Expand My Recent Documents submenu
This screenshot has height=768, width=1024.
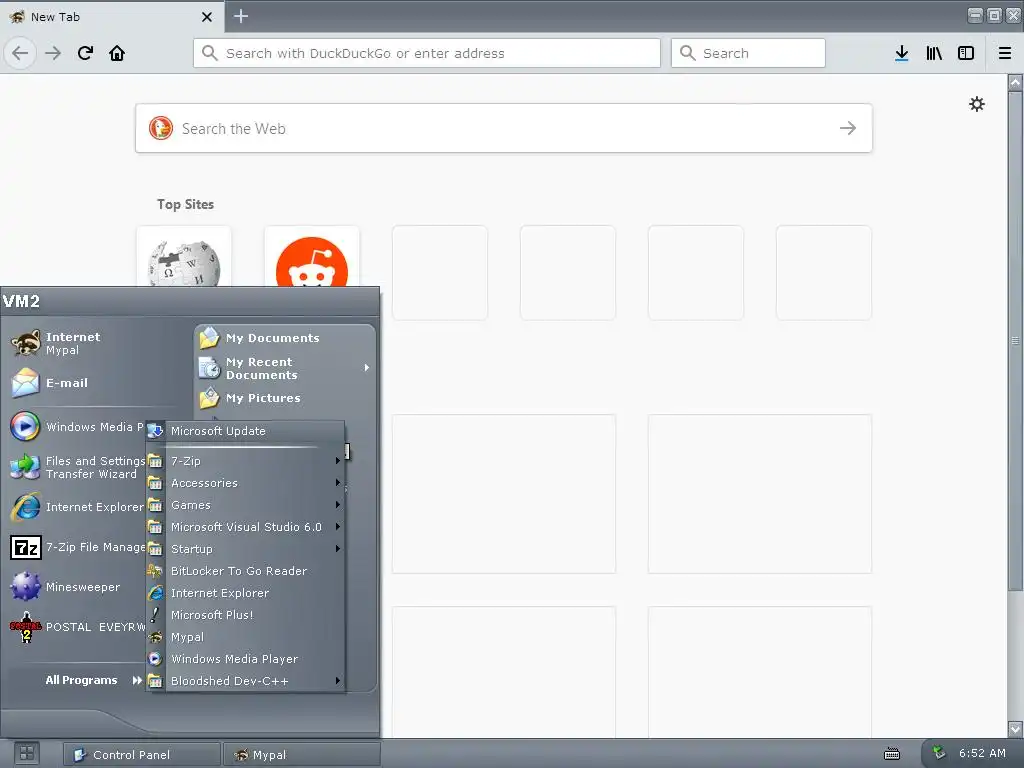pos(285,368)
